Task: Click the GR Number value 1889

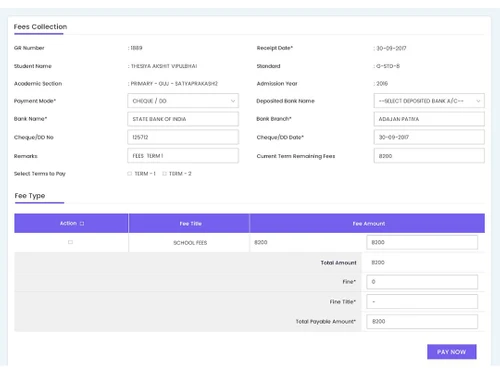Action: pyautogui.click(x=136, y=48)
